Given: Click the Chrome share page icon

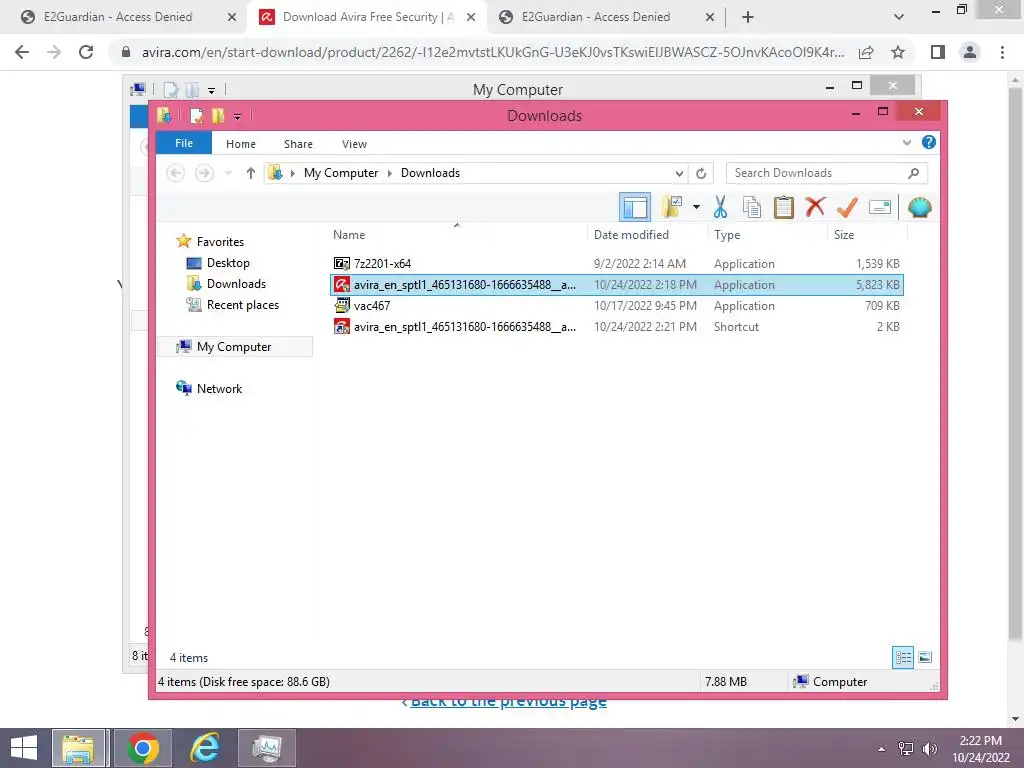Looking at the screenshot, I should click(x=866, y=52).
